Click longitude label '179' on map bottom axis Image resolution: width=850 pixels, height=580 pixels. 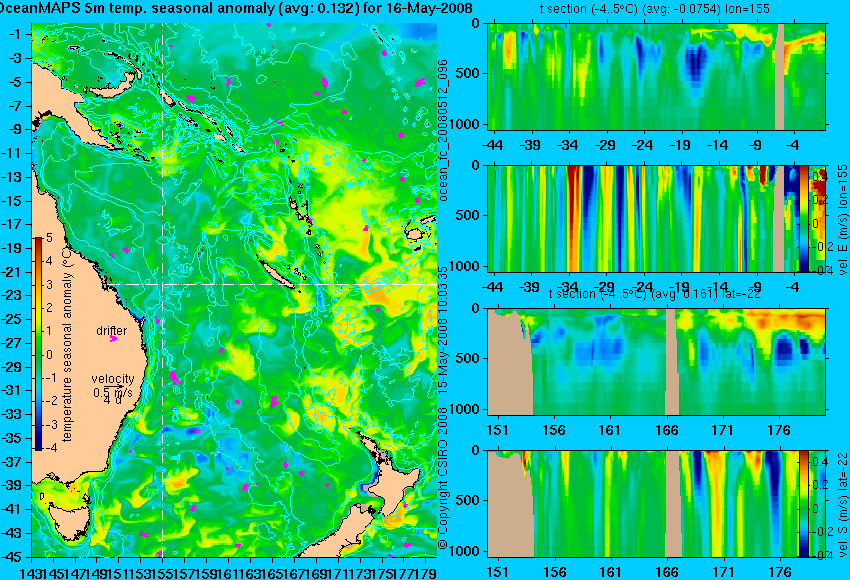426,572
